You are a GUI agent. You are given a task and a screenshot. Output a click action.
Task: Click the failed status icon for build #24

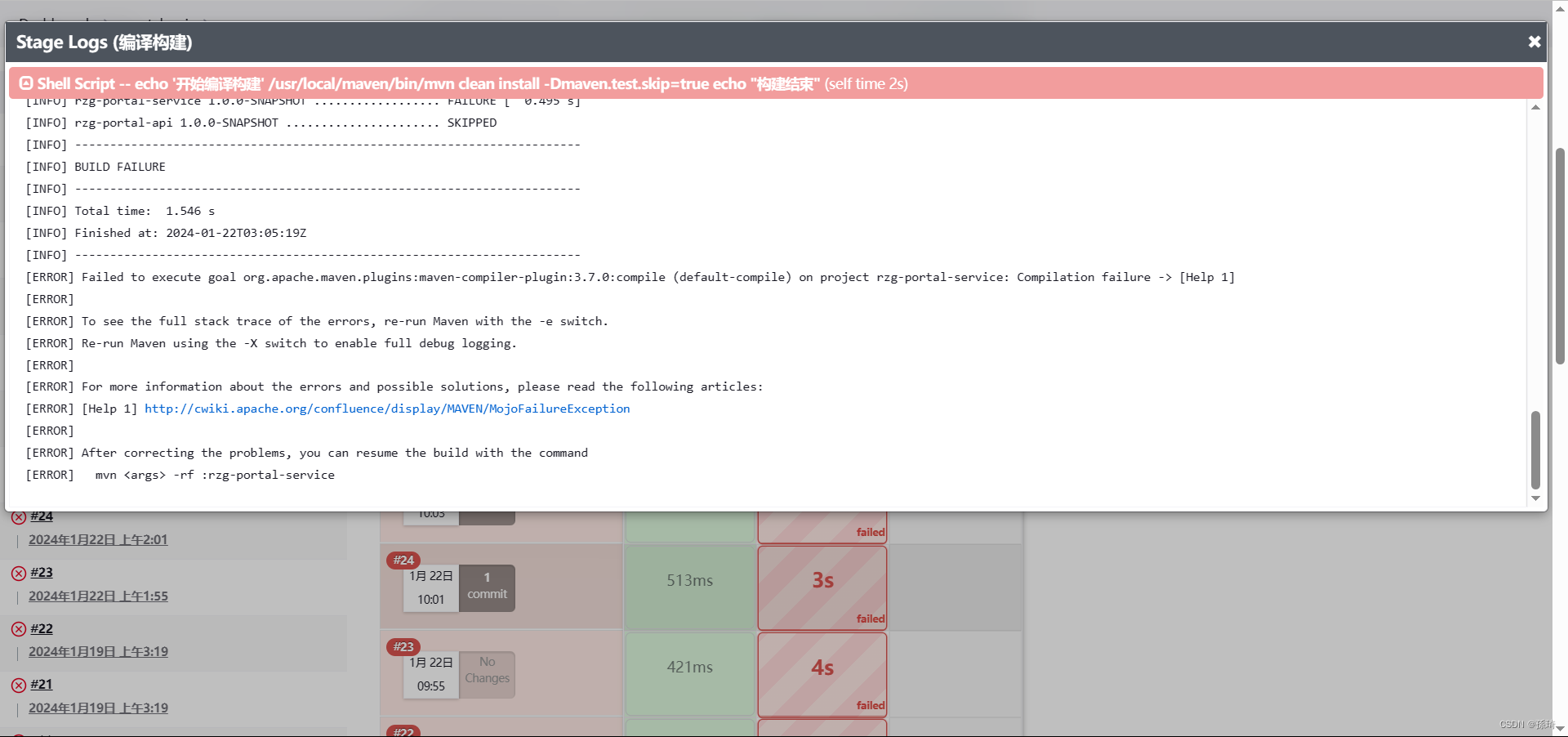(19, 517)
